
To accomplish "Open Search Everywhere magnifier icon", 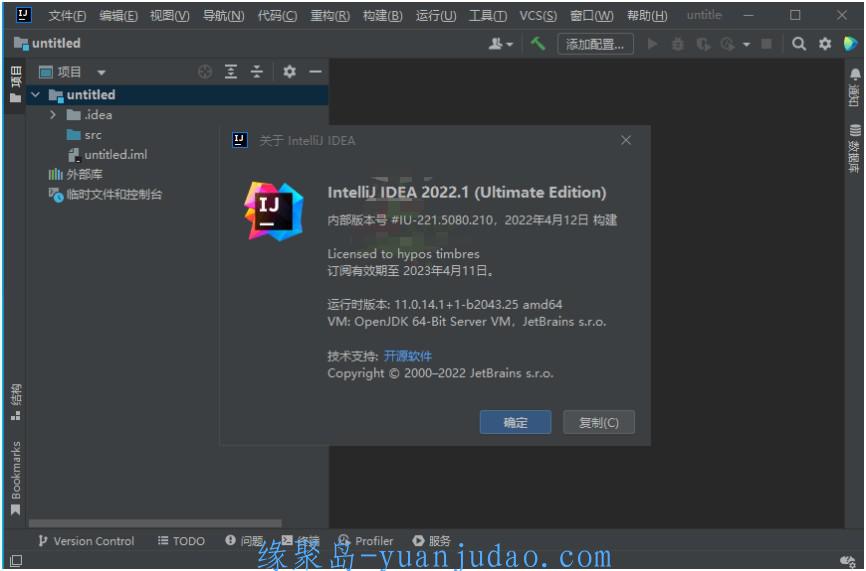I will 799,44.
